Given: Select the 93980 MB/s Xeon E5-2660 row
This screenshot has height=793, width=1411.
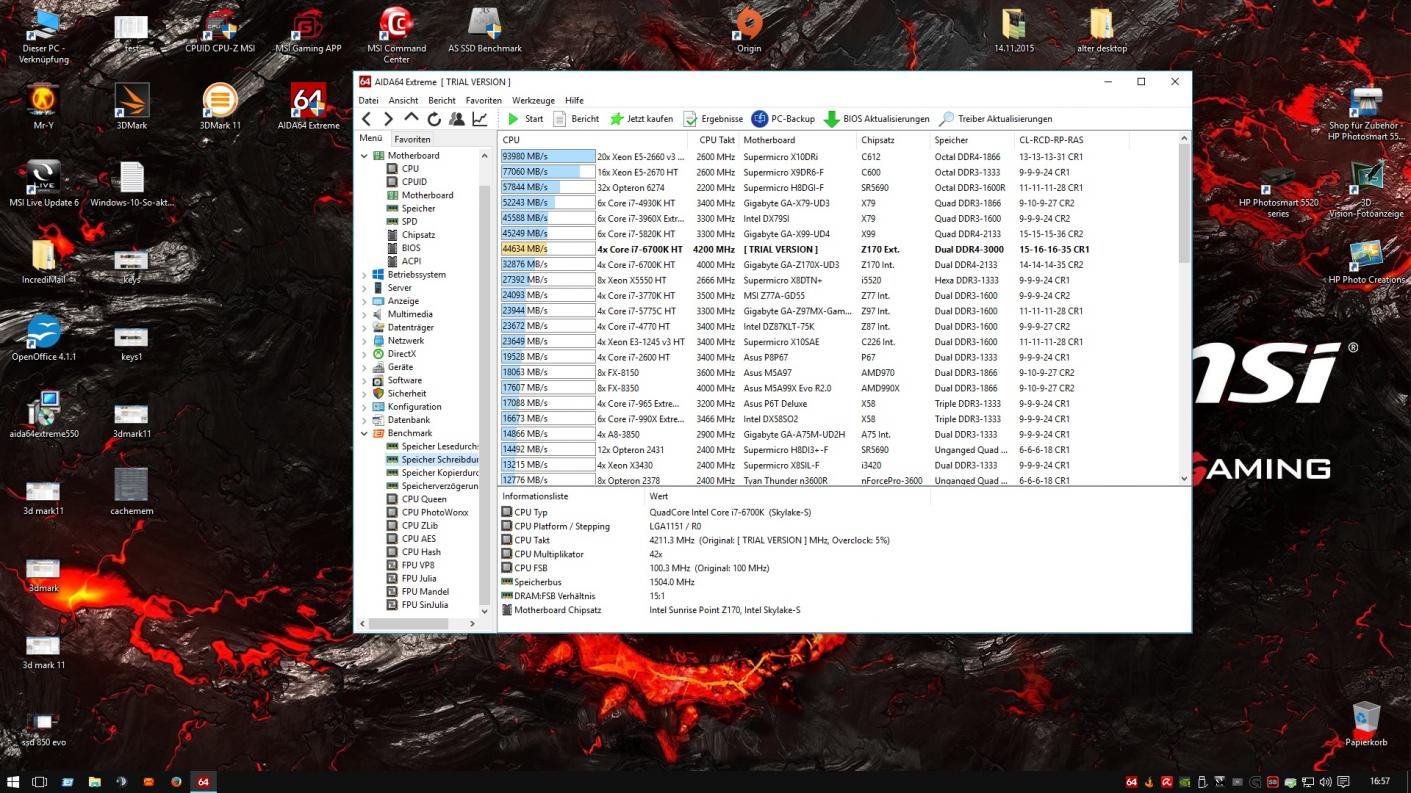Looking at the screenshot, I should tap(839, 157).
